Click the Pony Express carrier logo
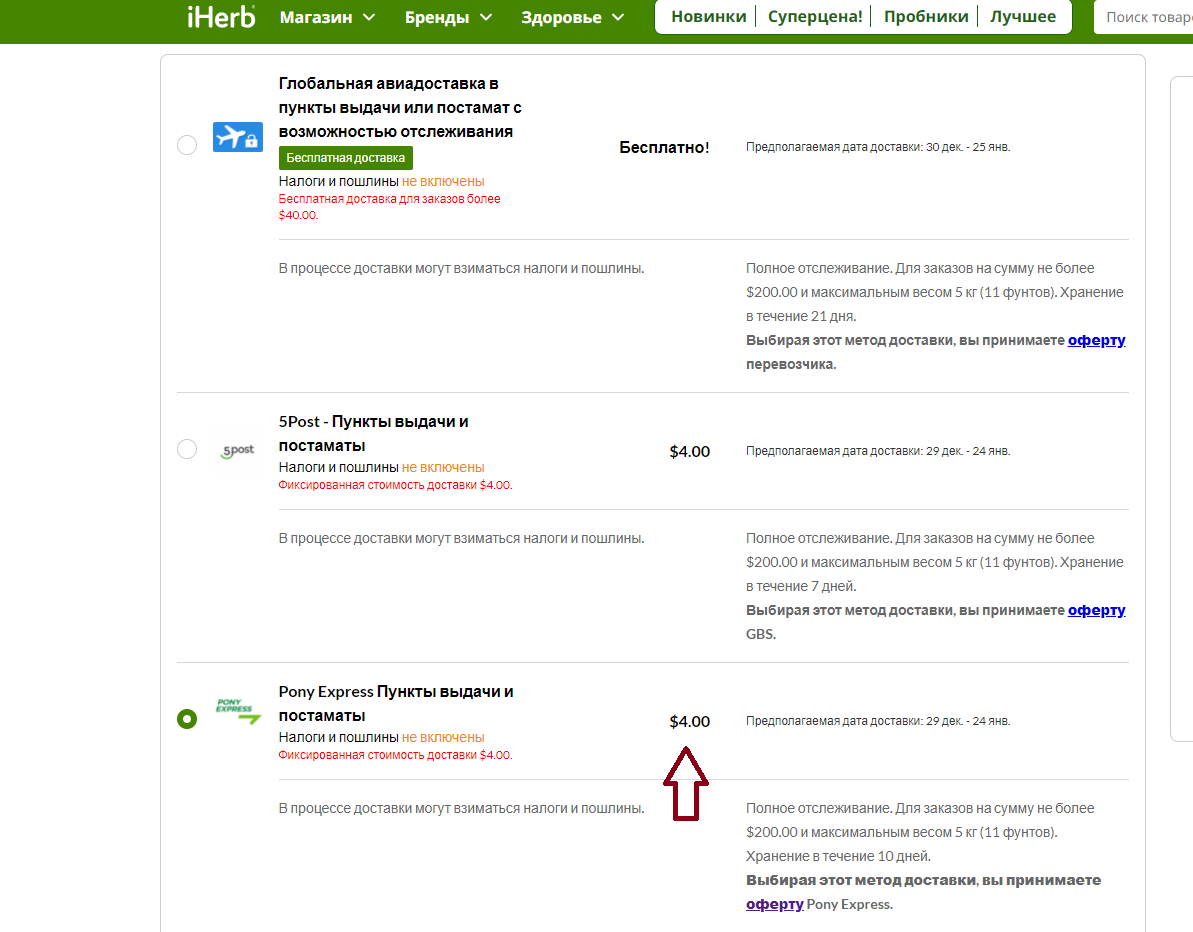Viewport: 1193px width, 932px height. 238,711
